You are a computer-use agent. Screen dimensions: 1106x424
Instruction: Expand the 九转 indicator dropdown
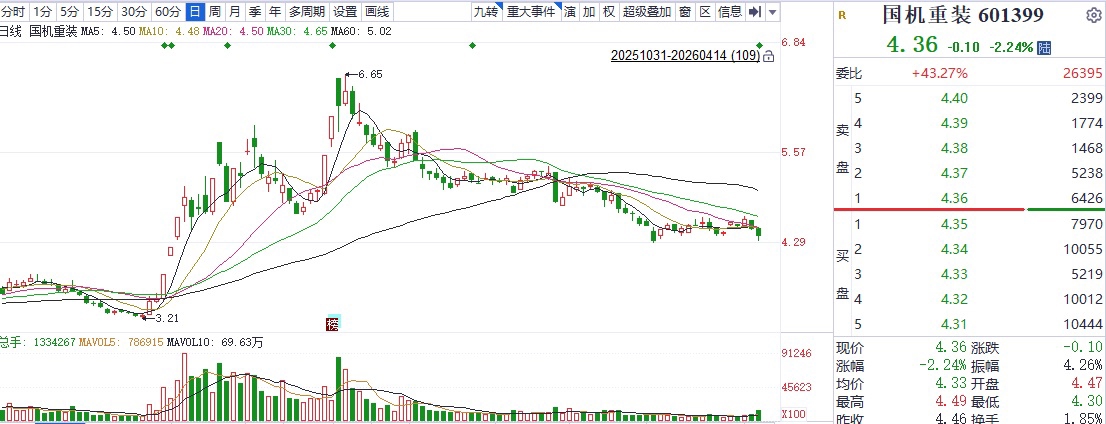tap(485, 12)
